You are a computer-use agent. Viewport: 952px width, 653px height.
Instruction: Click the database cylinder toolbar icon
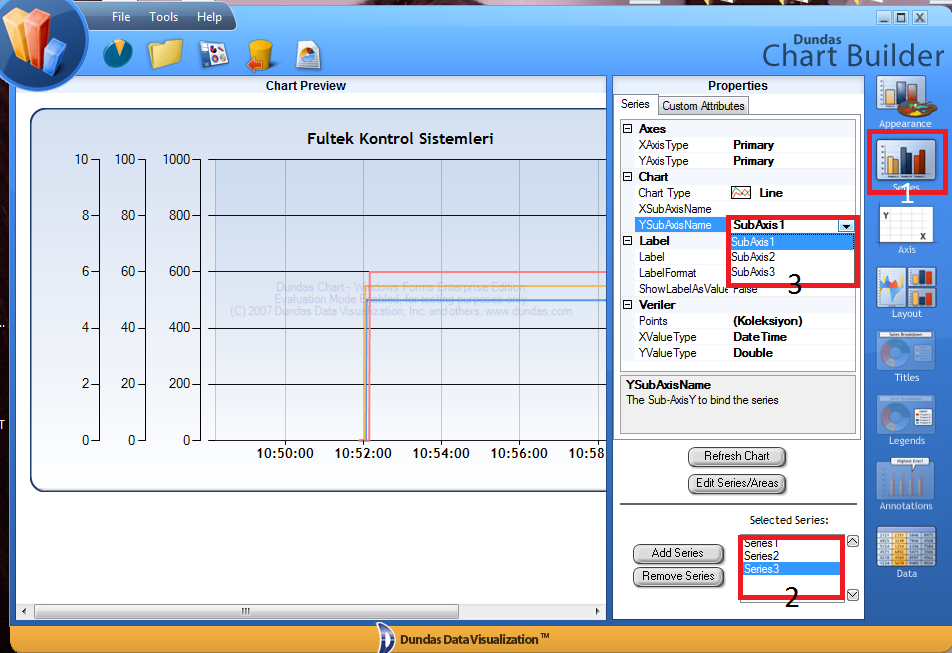coord(260,54)
